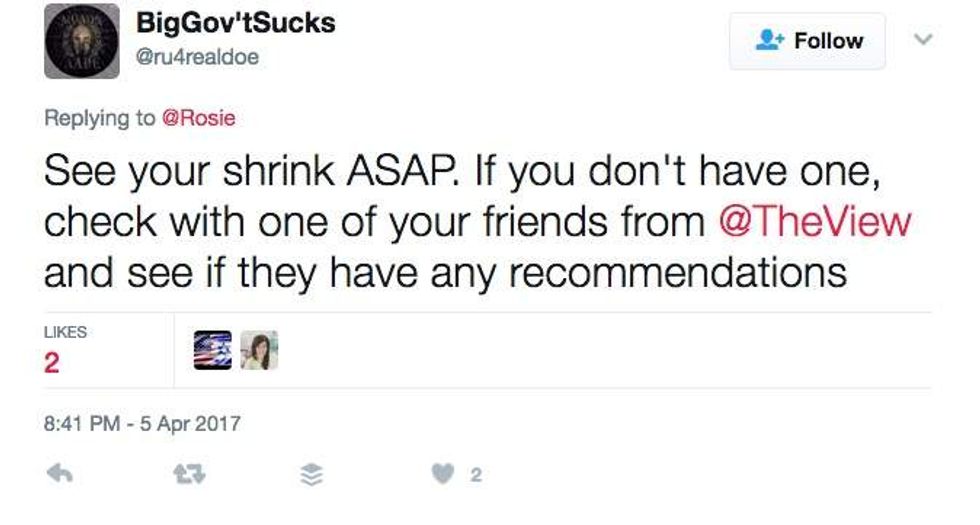
Task: Click the person-plus icon inside the Follow button
Action: click(x=769, y=41)
